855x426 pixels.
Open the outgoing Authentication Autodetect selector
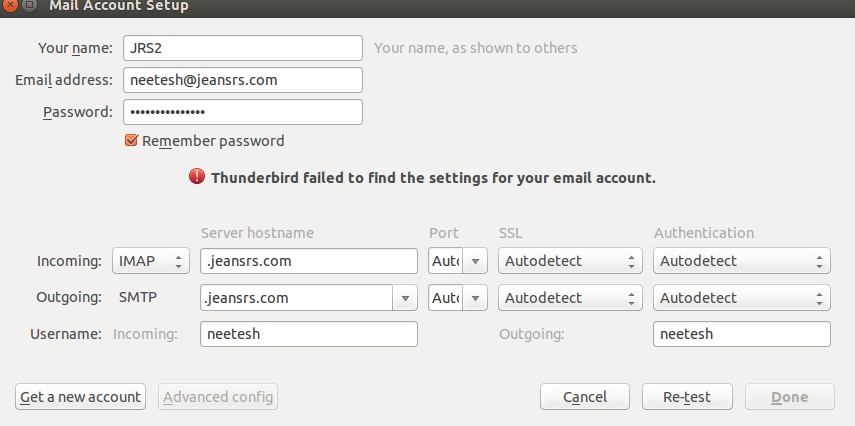click(742, 298)
